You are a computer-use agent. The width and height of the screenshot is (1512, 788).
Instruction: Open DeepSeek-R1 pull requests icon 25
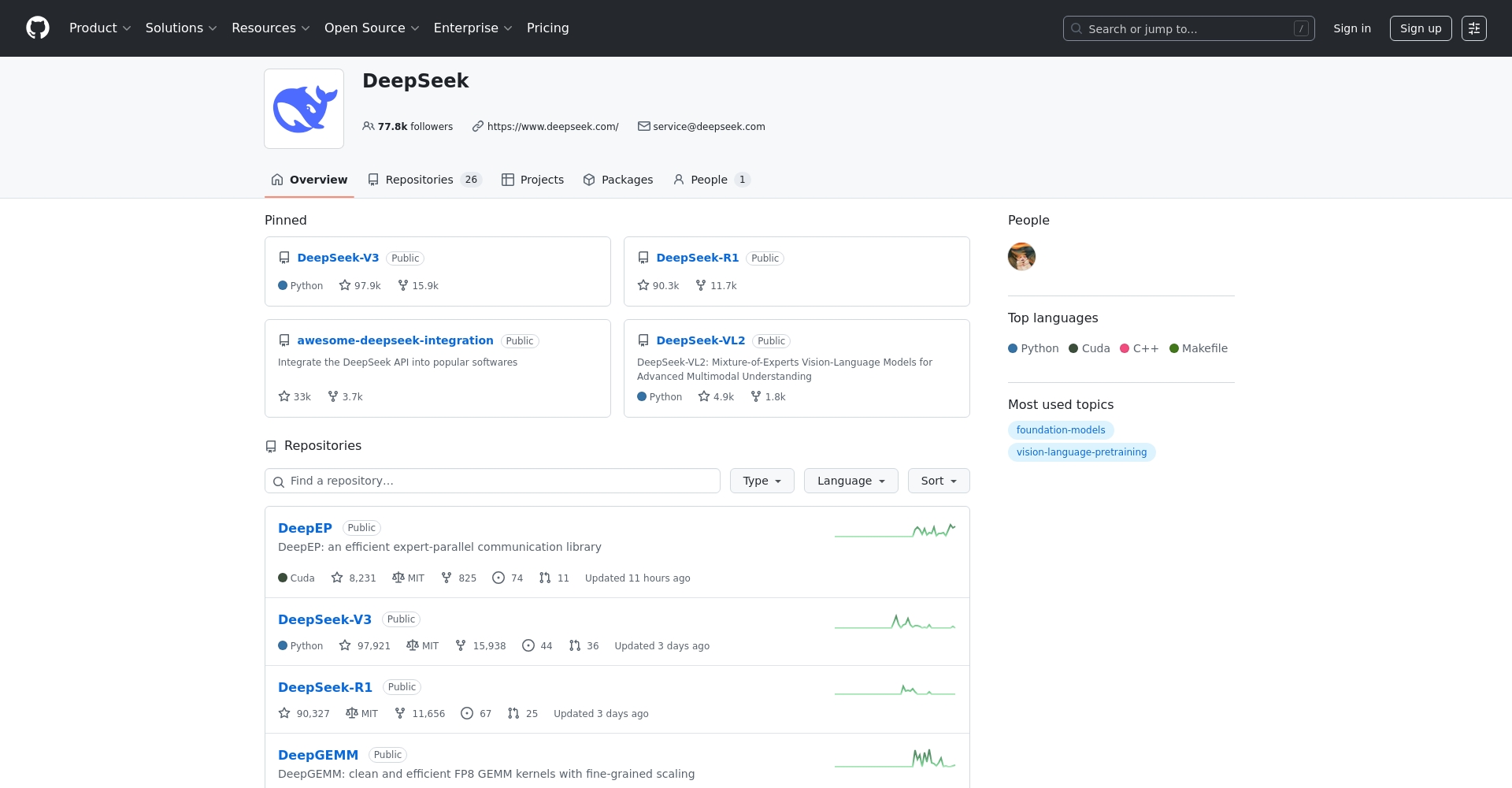[x=513, y=713]
